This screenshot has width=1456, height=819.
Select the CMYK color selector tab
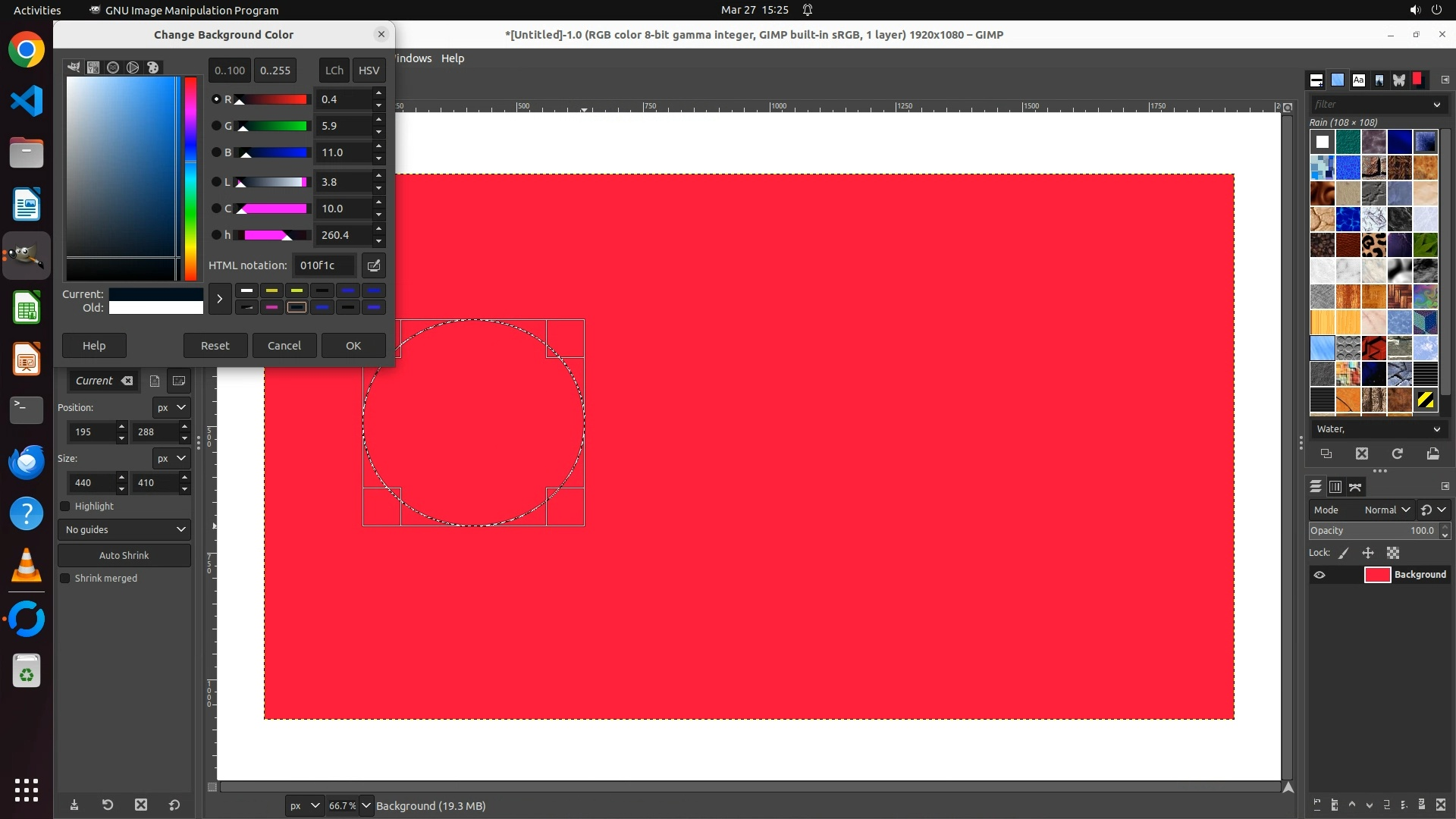tap(93, 67)
